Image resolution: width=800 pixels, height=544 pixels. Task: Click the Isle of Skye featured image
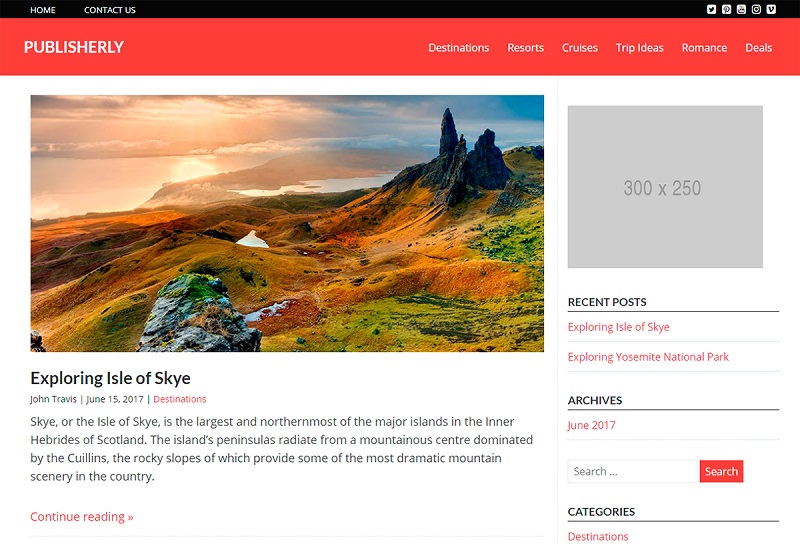[x=287, y=223]
